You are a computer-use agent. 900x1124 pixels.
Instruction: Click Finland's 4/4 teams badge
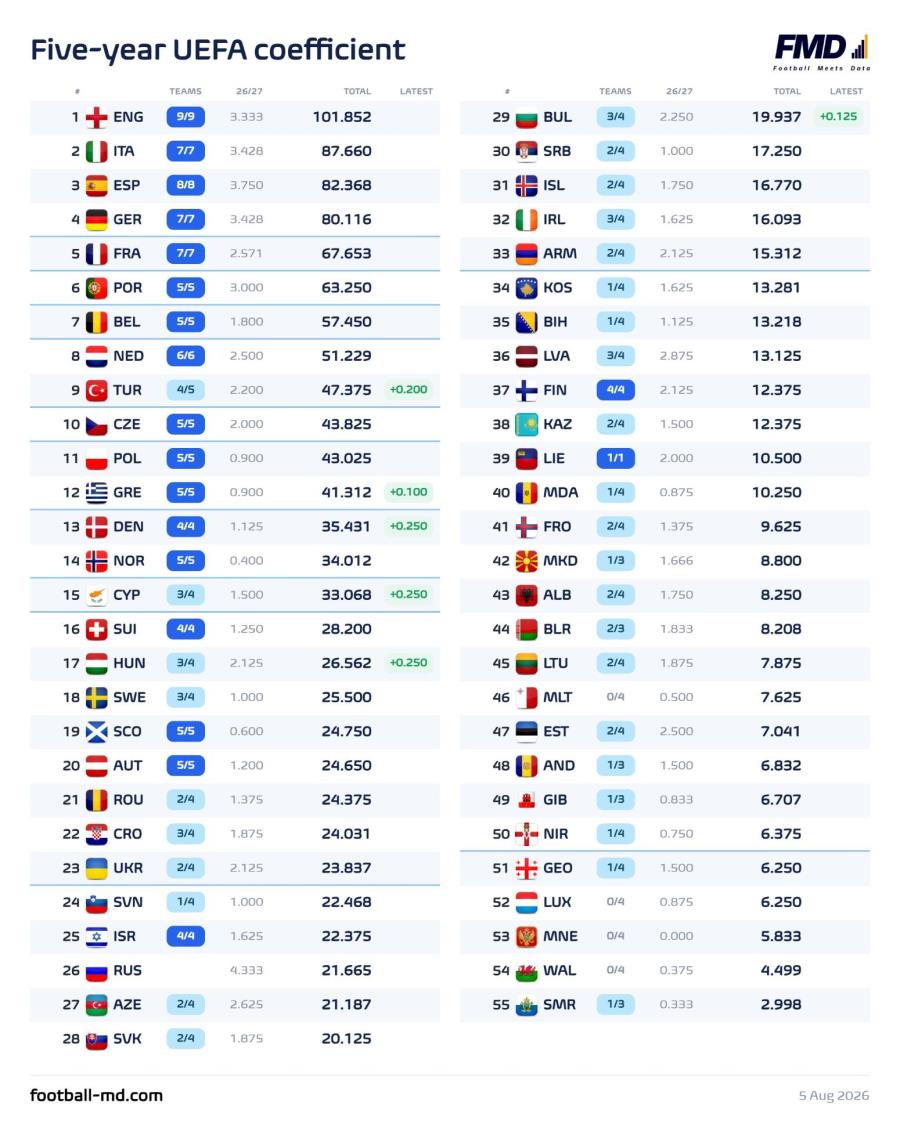pyautogui.click(x=616, y=390)
